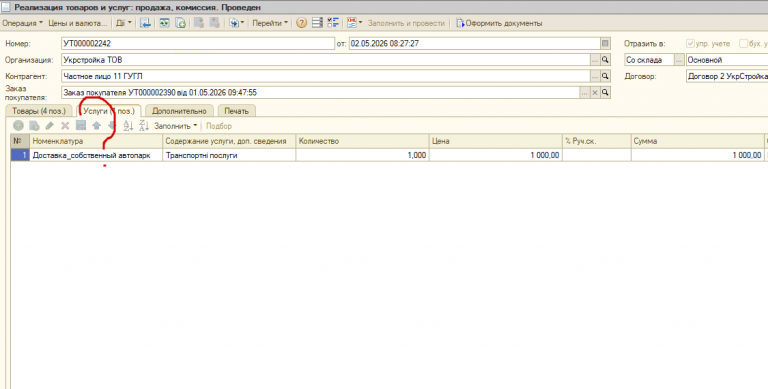Viewport: 768px width, 389px height.
Task: Toggle бух. учете checkbox
Action: [x=743, y=43]
